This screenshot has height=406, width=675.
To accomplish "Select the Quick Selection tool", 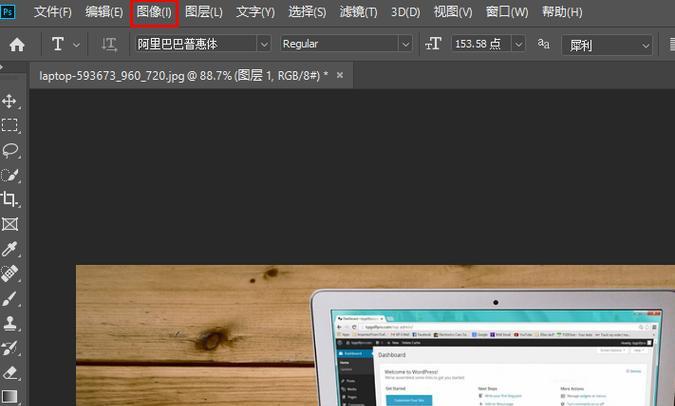I will pos(9,175).
